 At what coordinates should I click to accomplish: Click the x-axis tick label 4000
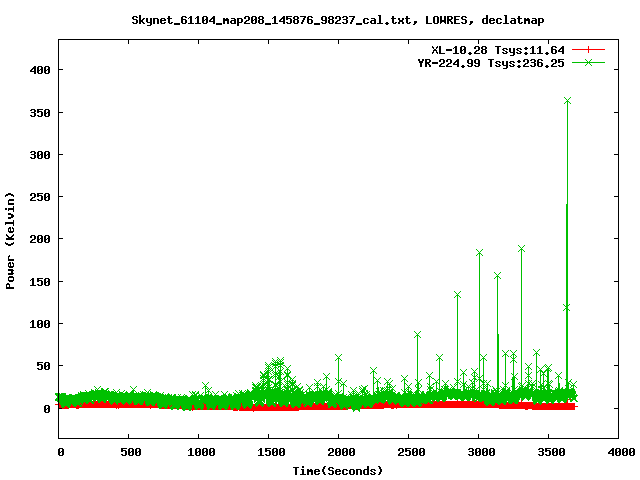tap(618, 452)
